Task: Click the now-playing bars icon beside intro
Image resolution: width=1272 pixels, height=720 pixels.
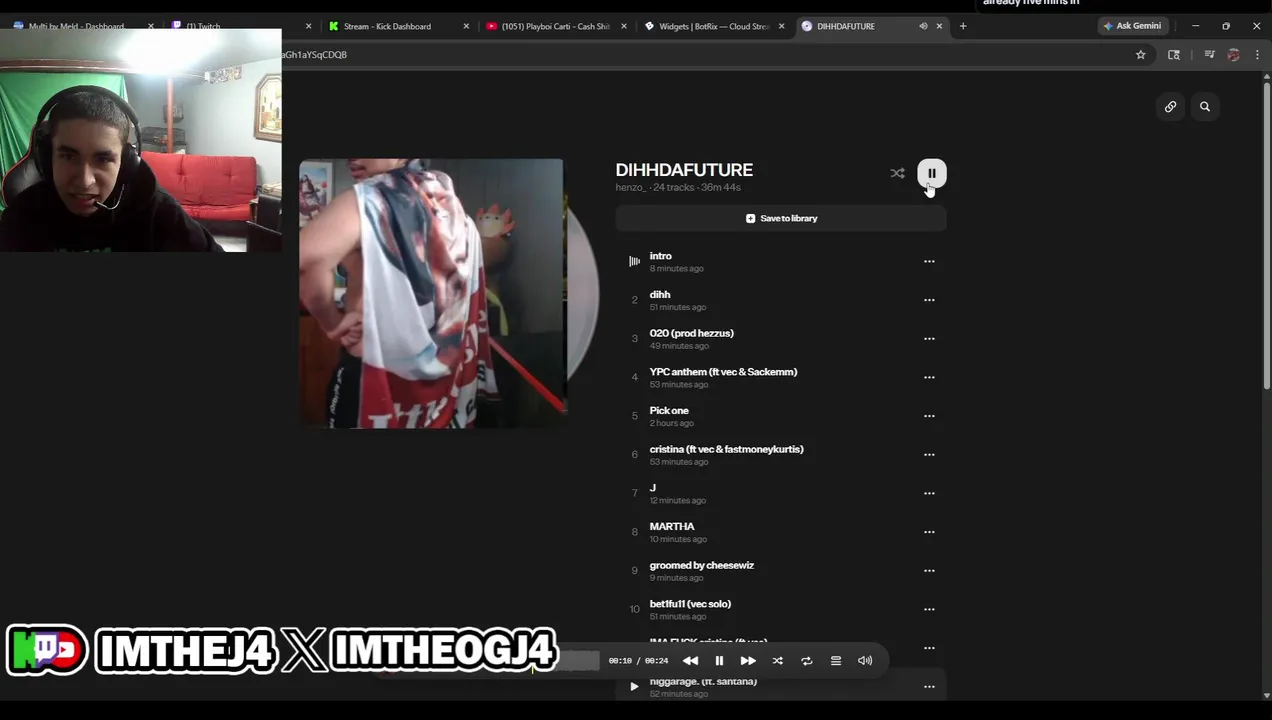Action: (x=634, y=261)
